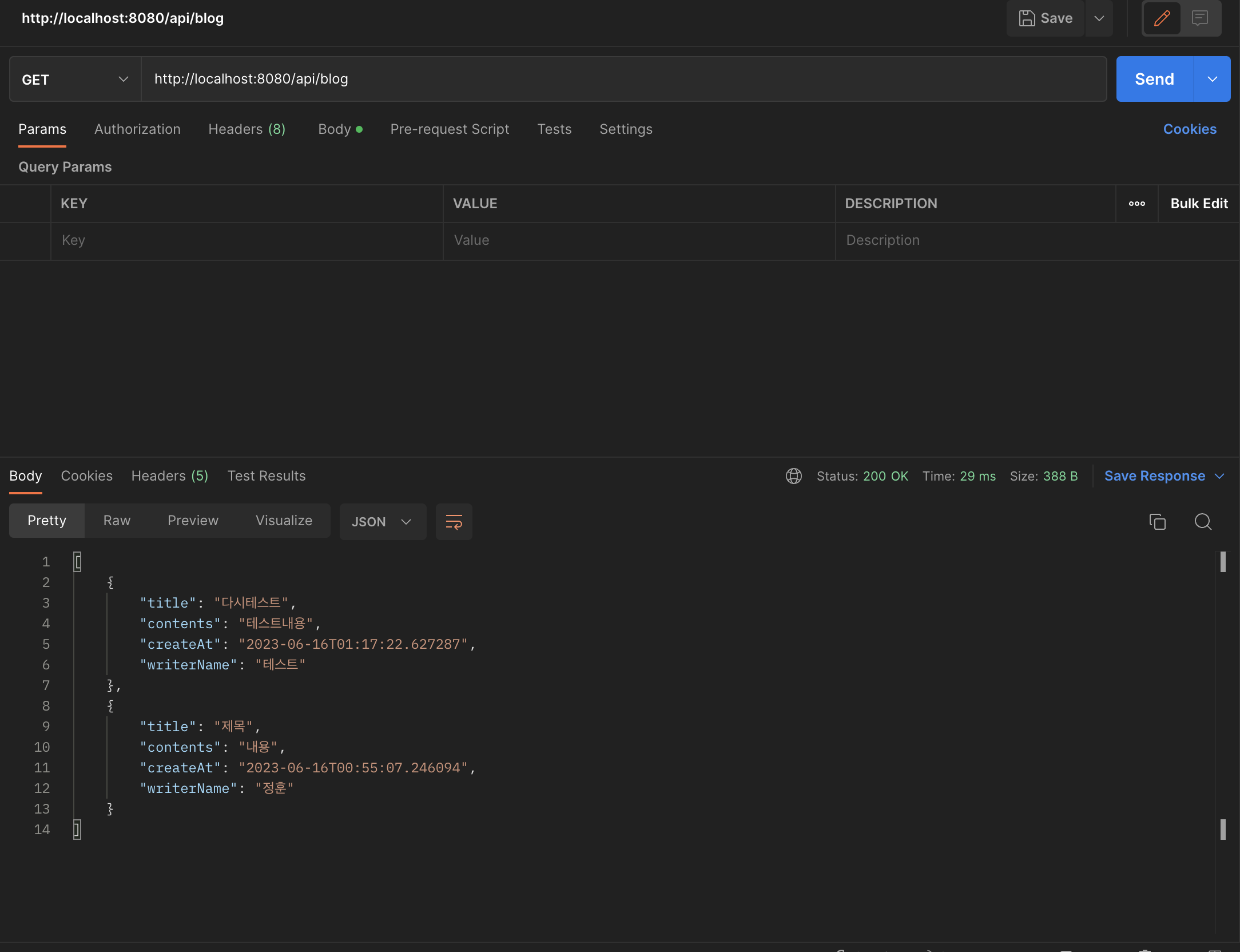Image resolution: width=1240 pixels, height=952 pixels.
Task: Click the Key input field under Query Params
Action: click(x=246, y=240)
